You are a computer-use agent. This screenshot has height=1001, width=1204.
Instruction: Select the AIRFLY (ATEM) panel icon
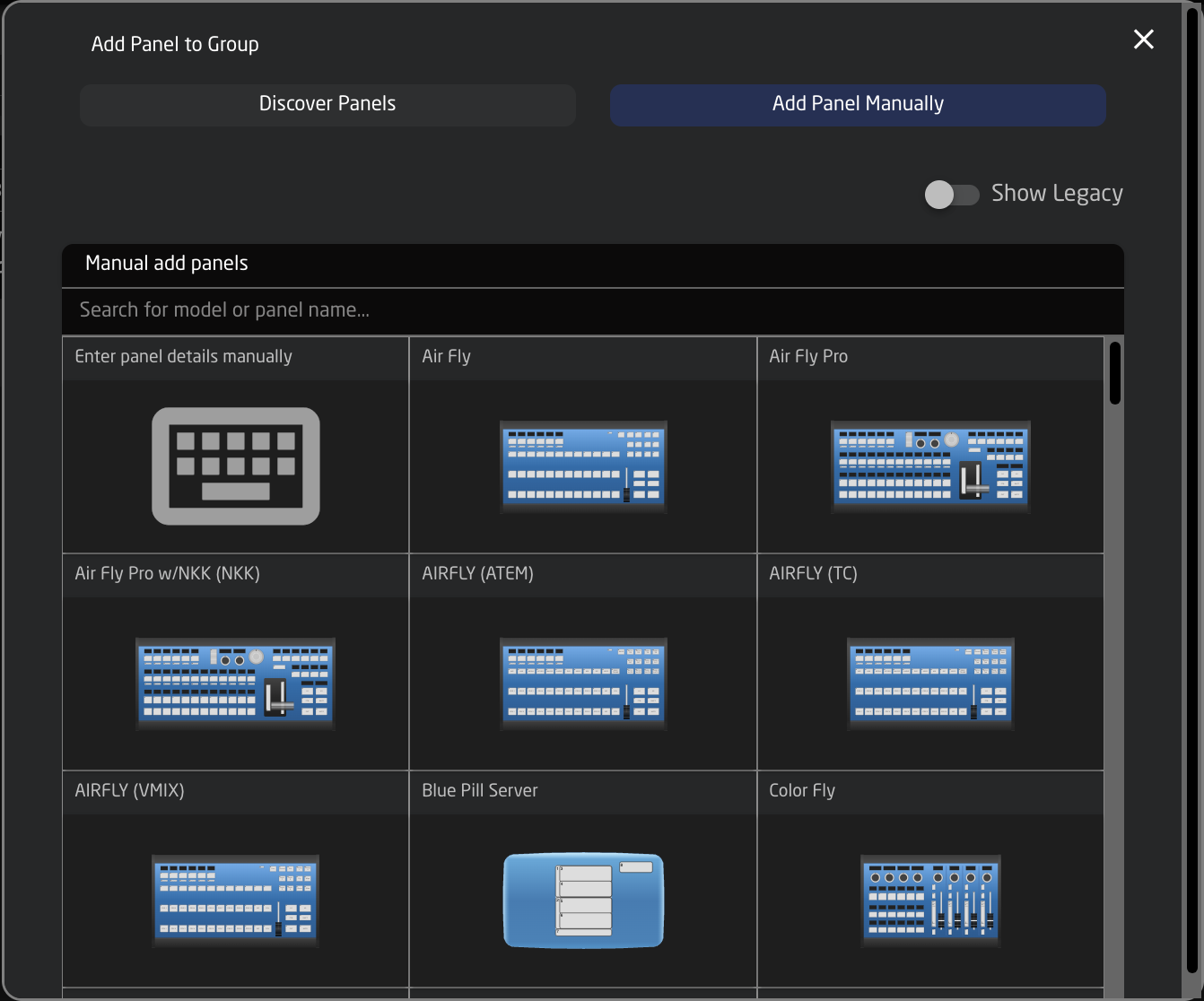582,683
